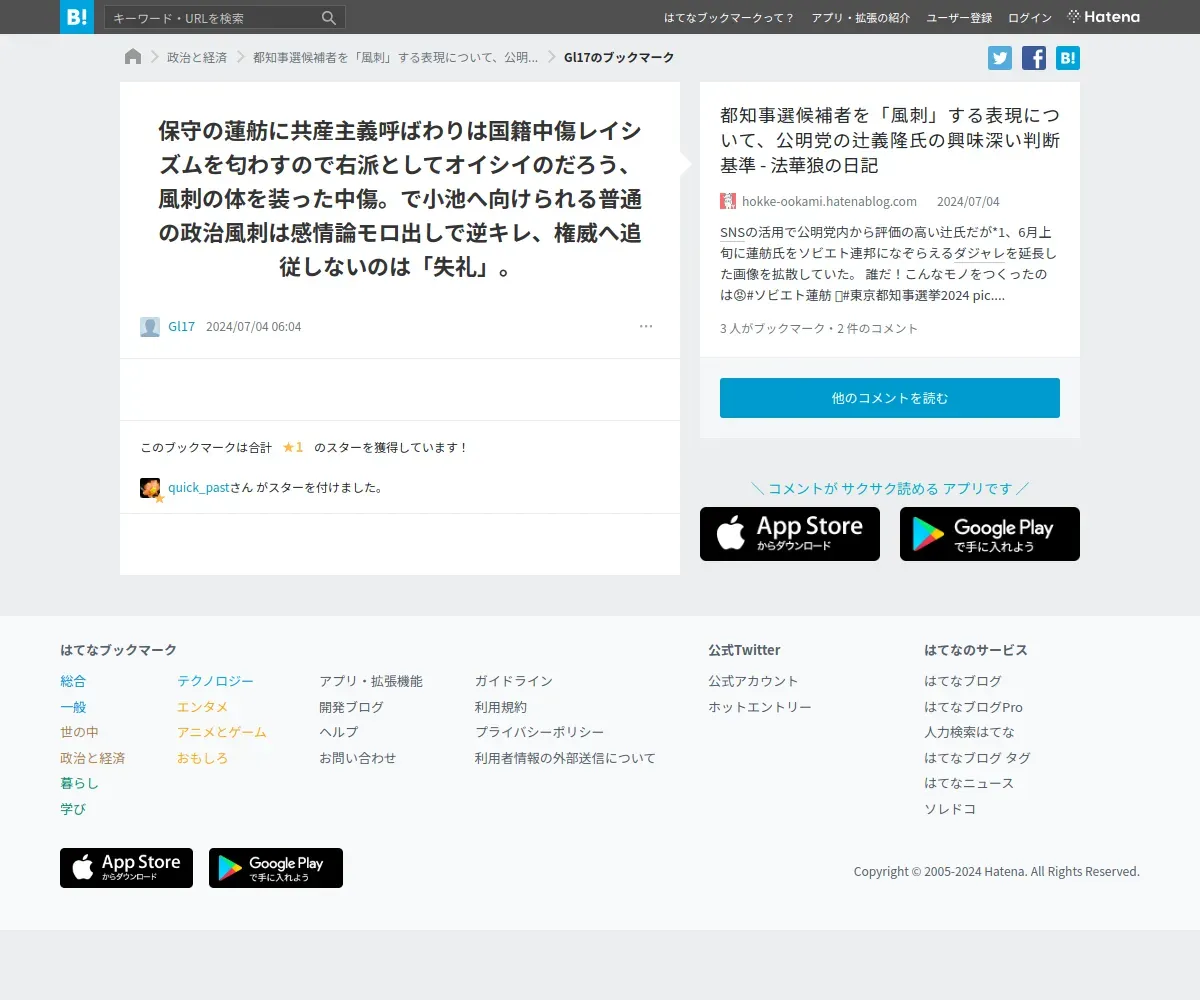Click the blue B! bookmark share icon
The image size is (1200, 1000).
point(1068,58)
